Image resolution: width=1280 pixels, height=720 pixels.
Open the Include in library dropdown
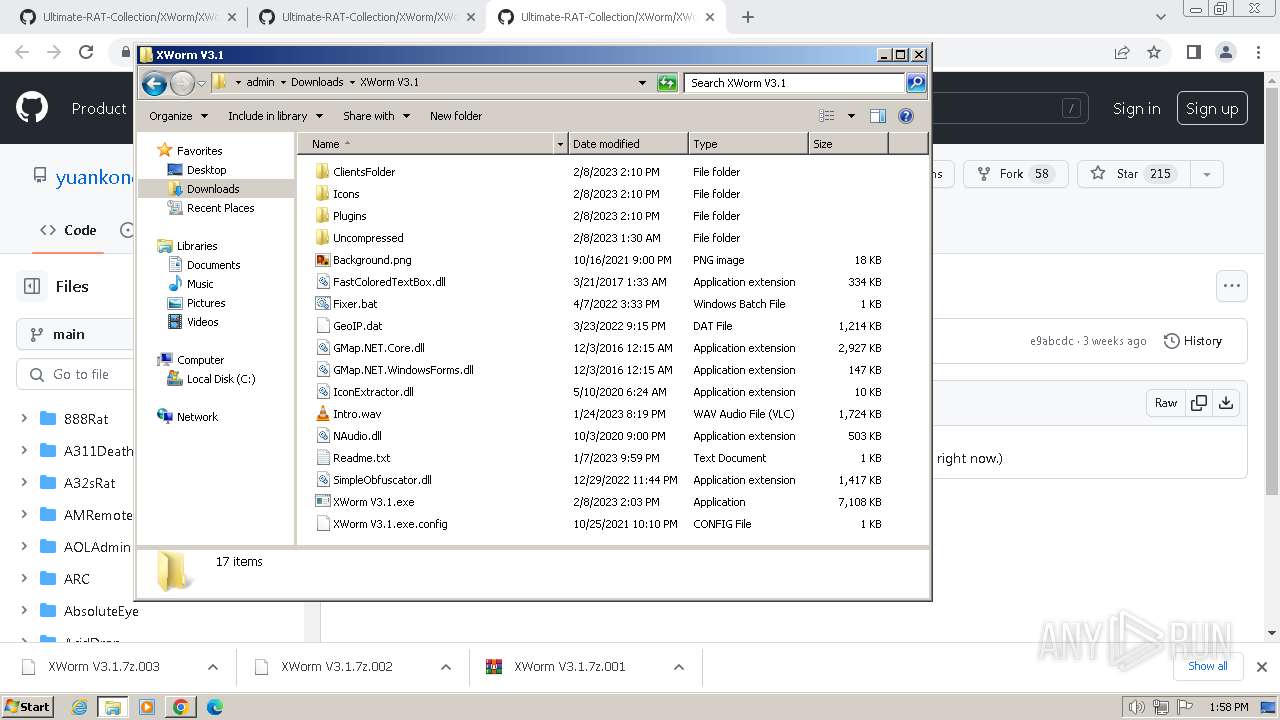click(x=274, y=116)
